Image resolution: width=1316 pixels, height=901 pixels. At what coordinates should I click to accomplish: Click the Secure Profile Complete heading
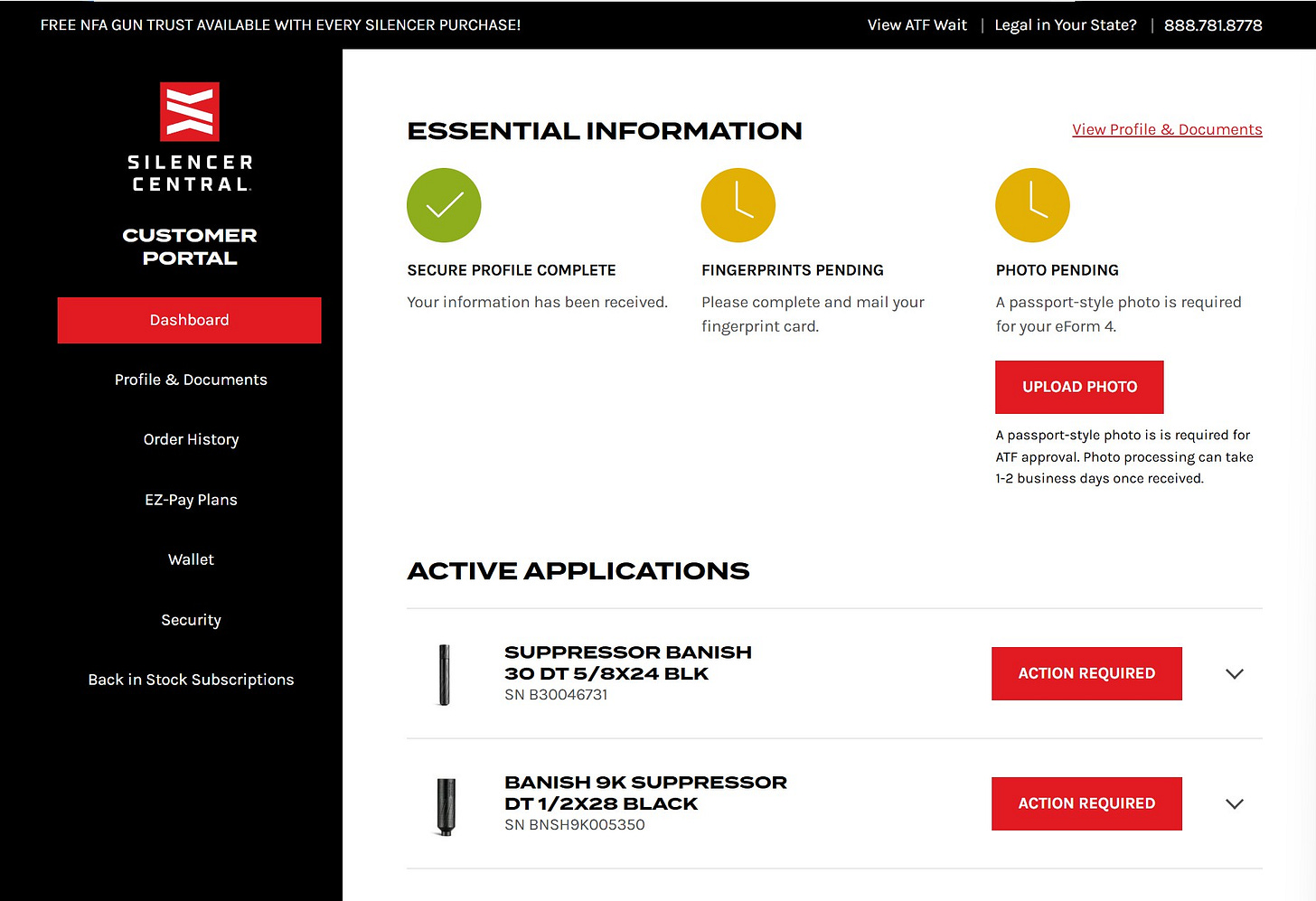pyautogui.click(x=512, y=270)
